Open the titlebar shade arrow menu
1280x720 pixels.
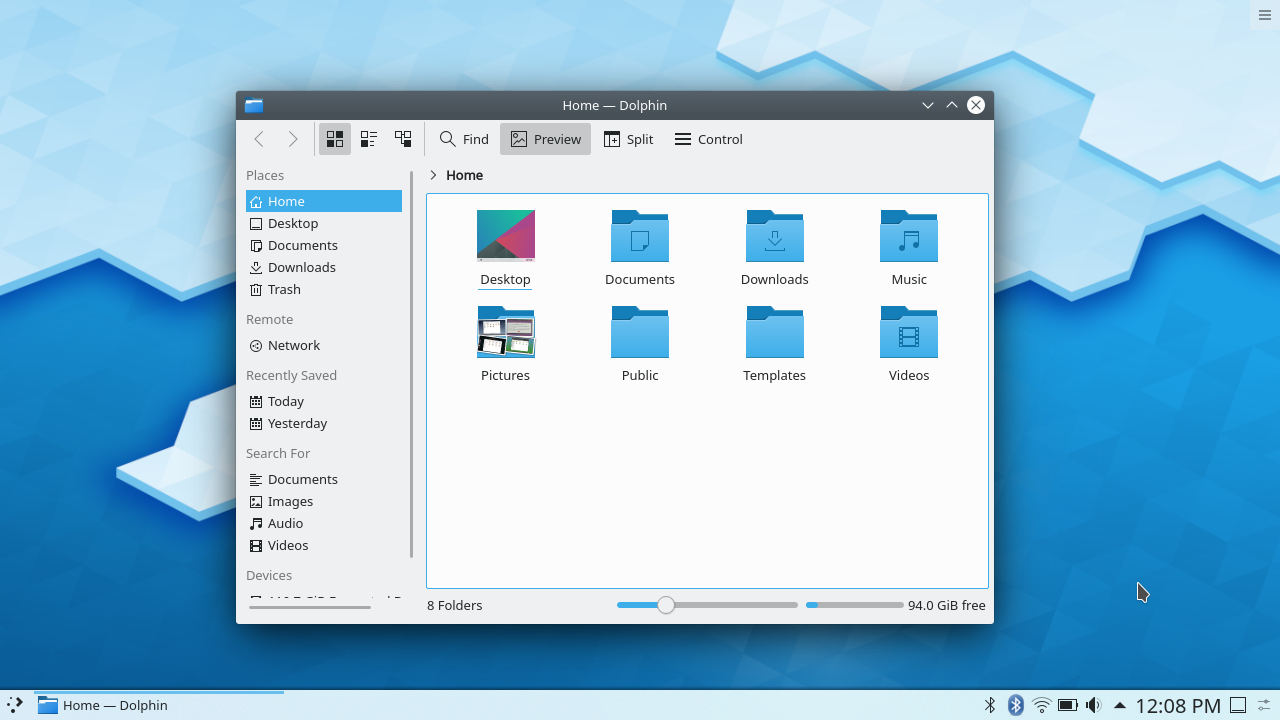pos(927,105)
